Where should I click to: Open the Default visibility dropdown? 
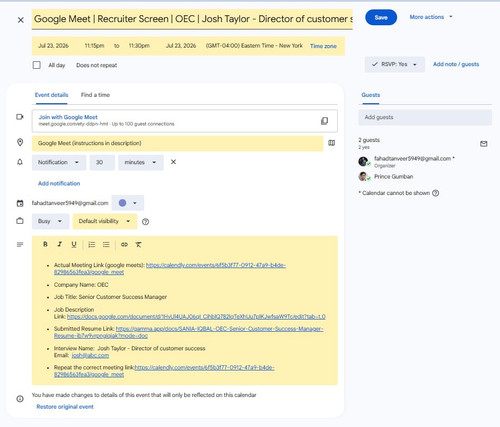tap(105, 221)
